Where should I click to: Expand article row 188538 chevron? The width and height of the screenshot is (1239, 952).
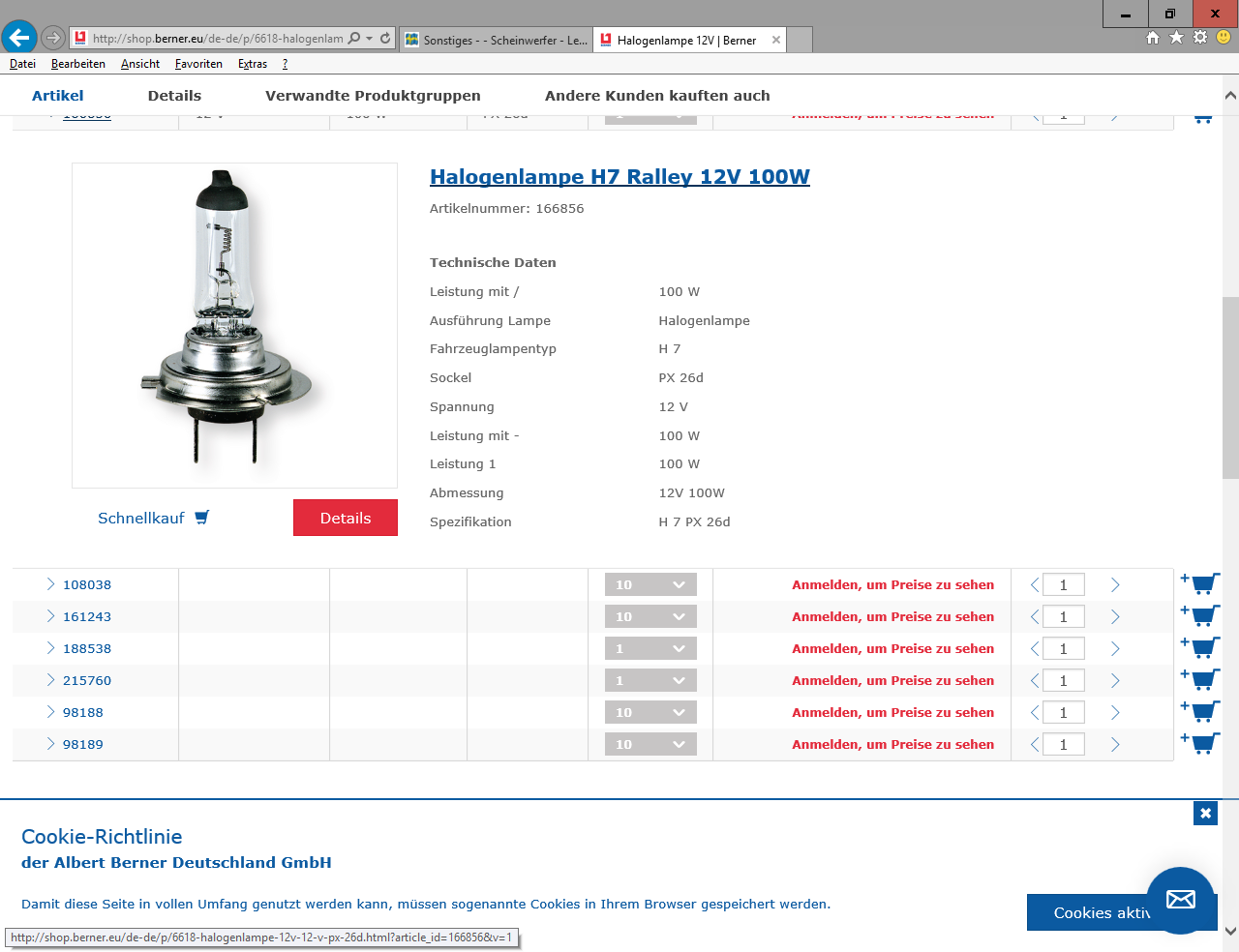click(50, 647)
